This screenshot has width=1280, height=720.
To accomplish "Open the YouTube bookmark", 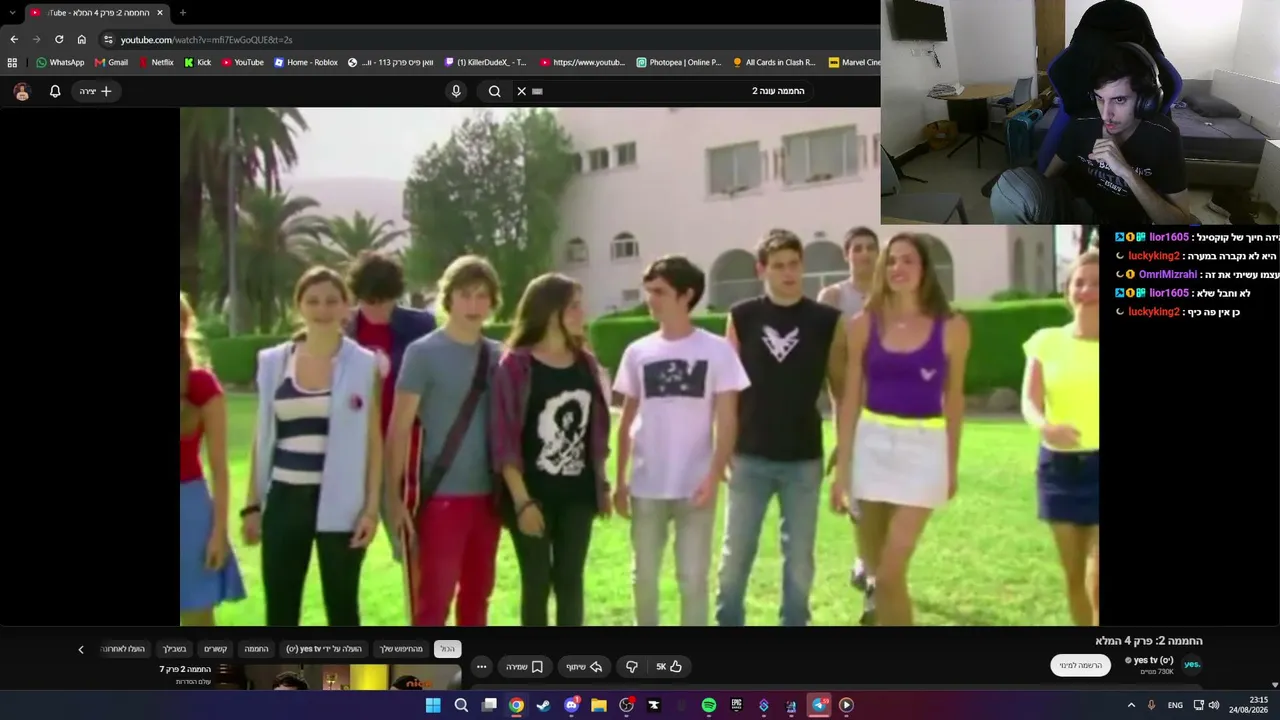I will (x=243, y=62).
